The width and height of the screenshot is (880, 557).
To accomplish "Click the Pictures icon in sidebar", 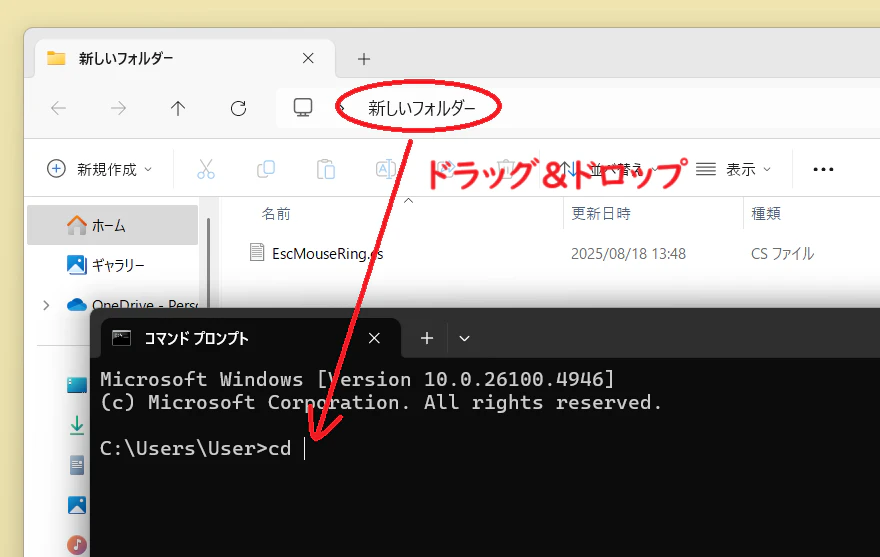I will coord(77,505).
